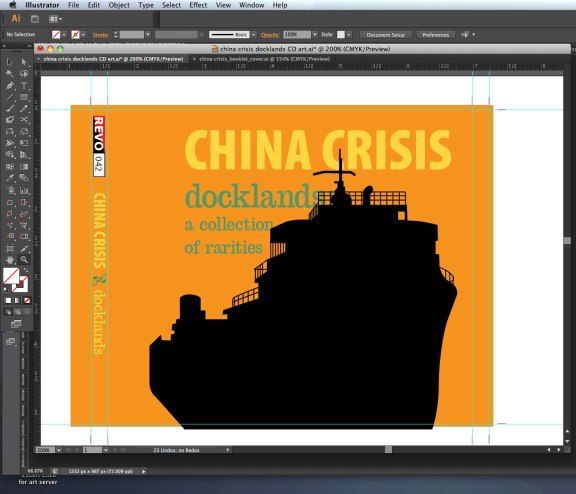Select the Pencil tool

[24, 109]
